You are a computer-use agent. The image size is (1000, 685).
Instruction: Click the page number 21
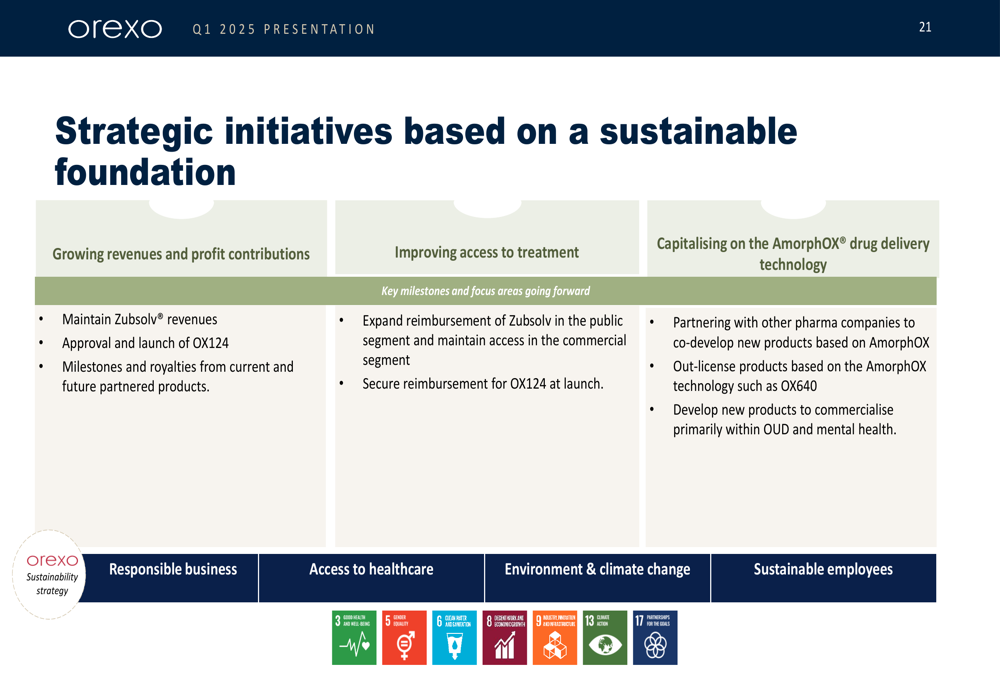pyautogui.click(x=925, y=27)
